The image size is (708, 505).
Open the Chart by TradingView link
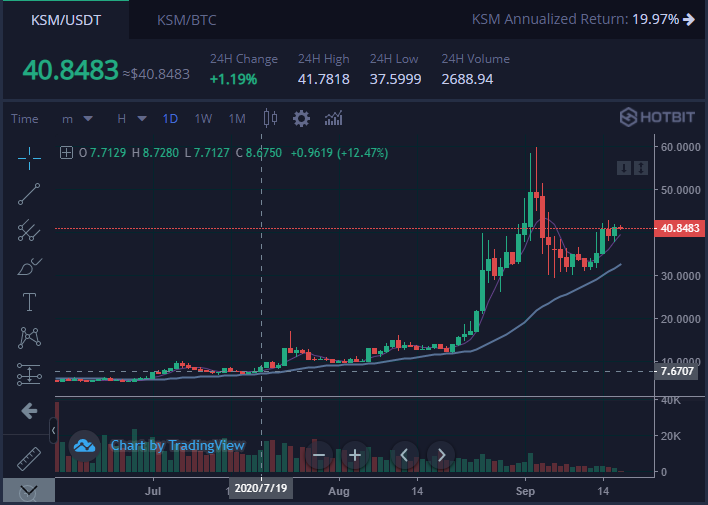click(x=178, y=445)
